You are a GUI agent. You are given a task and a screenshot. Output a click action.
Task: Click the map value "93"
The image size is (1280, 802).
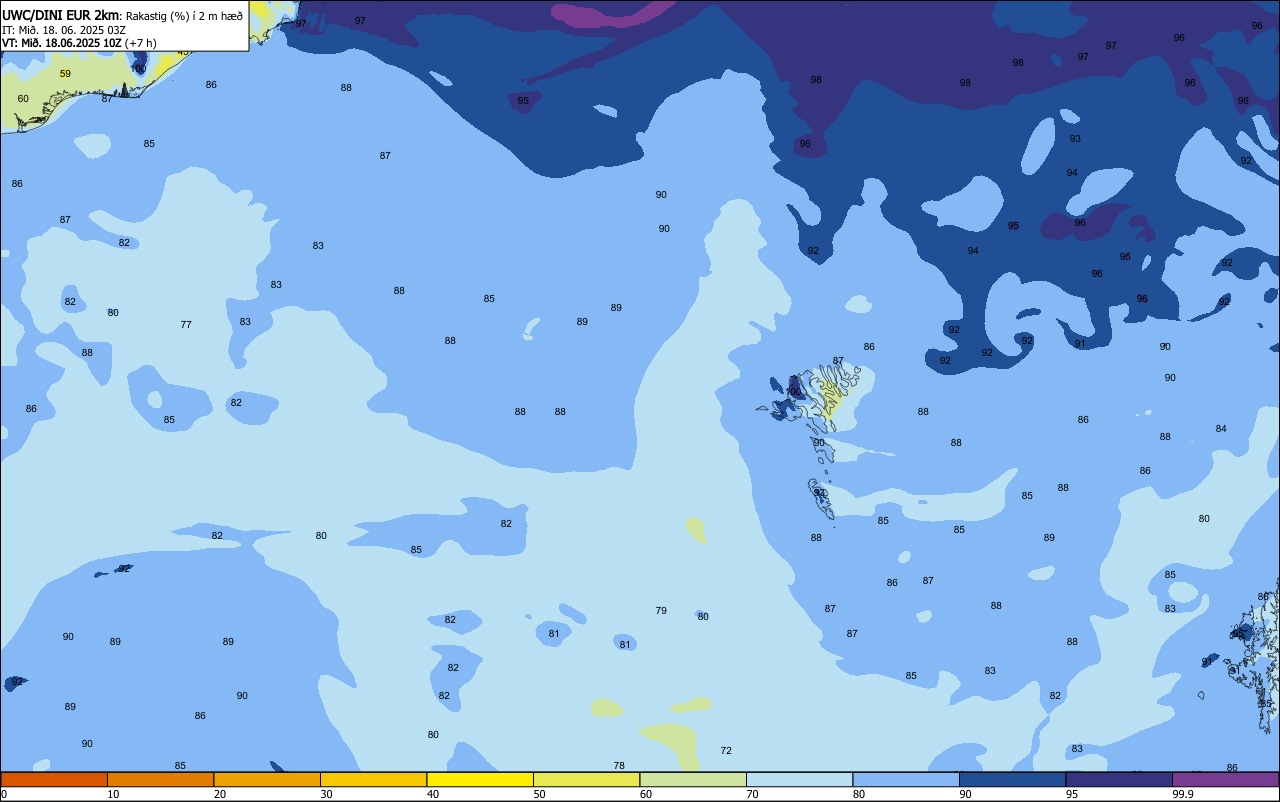click(x=1075, y=139)
